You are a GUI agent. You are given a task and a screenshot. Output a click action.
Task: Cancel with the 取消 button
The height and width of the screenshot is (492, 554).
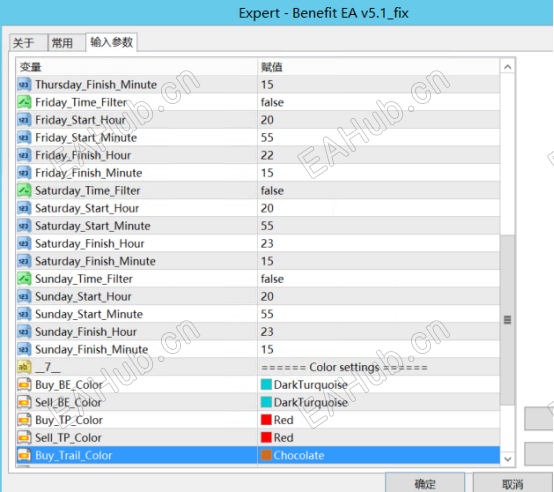(x=512, y=483)
